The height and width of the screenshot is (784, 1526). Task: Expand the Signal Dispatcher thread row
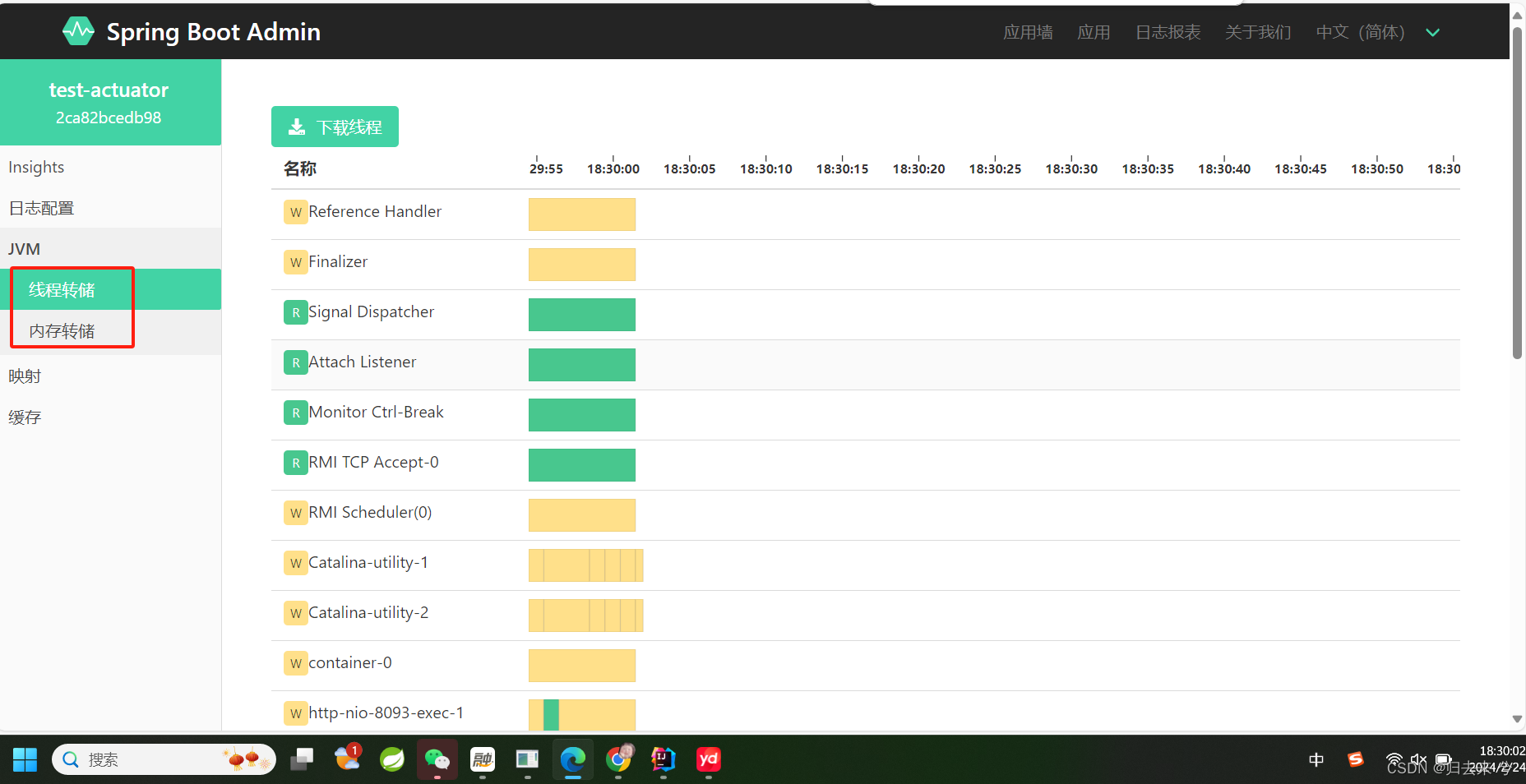[866, 315]
